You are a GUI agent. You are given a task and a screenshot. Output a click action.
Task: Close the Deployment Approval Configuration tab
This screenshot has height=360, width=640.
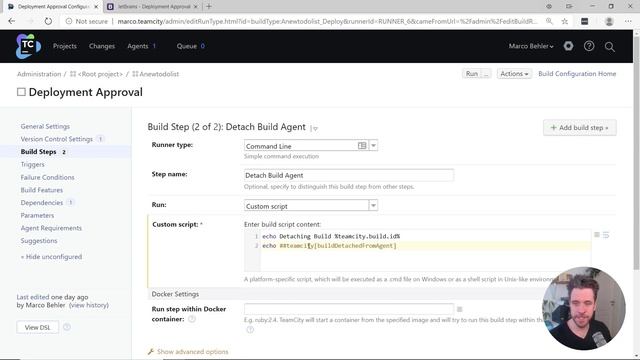(x=96, y=7)
